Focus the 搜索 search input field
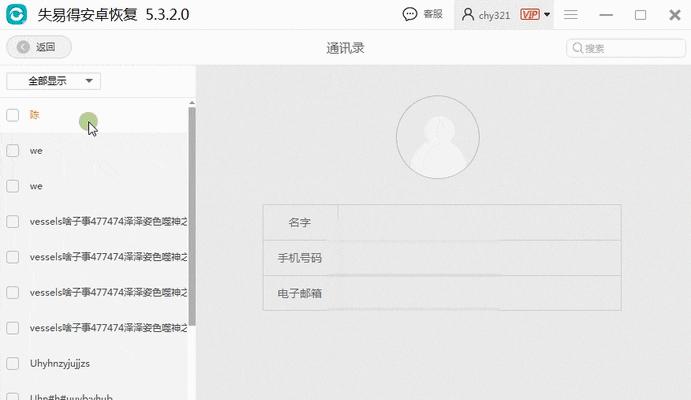This screenshot has height=400, width=691. [626, 48]
